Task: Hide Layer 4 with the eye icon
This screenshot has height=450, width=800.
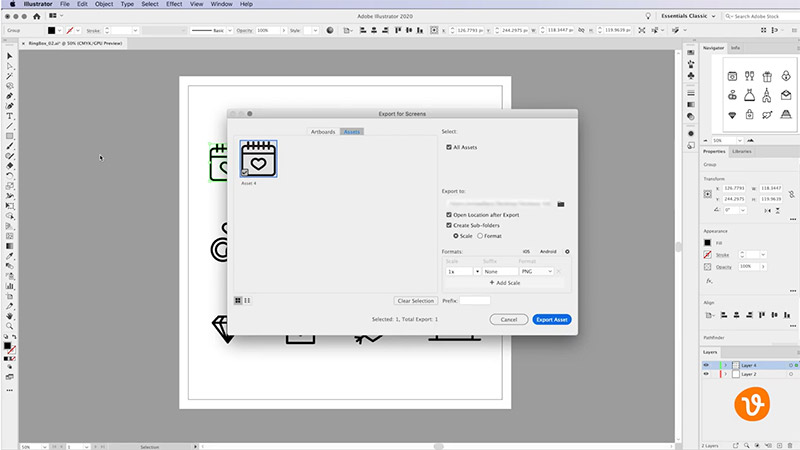Action: pyautogui.click(x=706, y=365)
